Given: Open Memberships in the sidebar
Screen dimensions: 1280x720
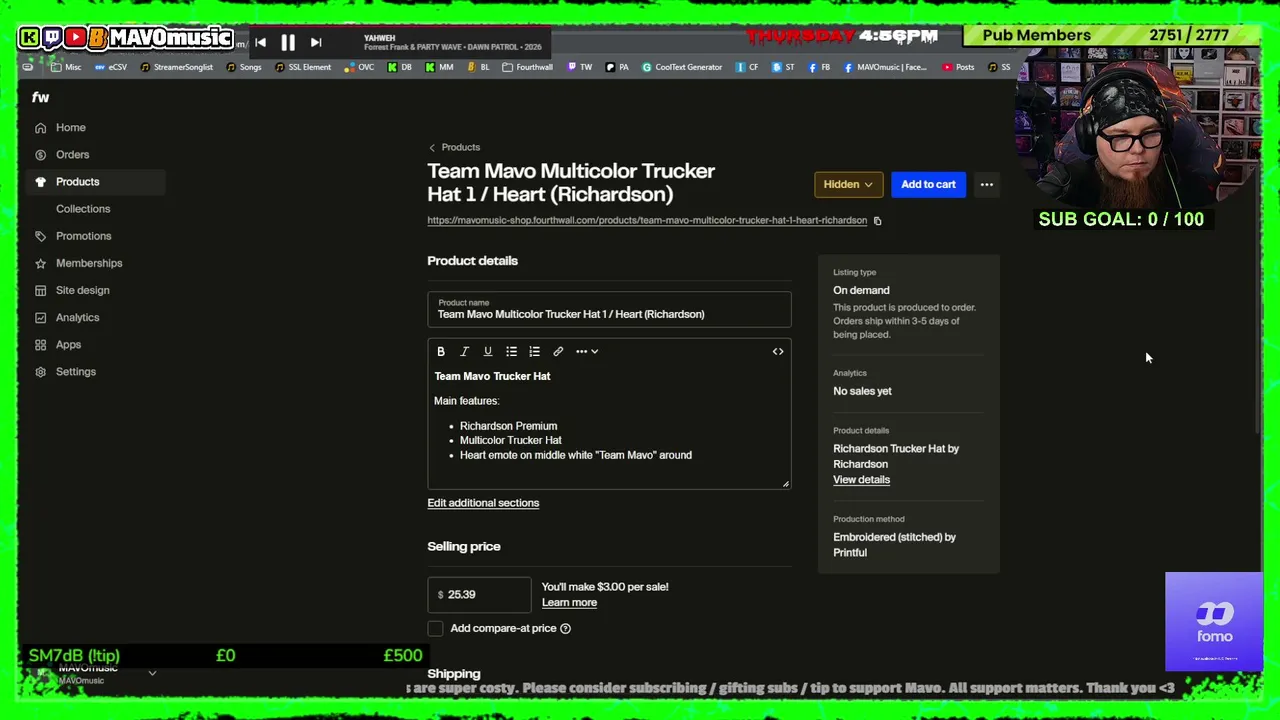Looking at the screenshot, I should pos(89,263).
